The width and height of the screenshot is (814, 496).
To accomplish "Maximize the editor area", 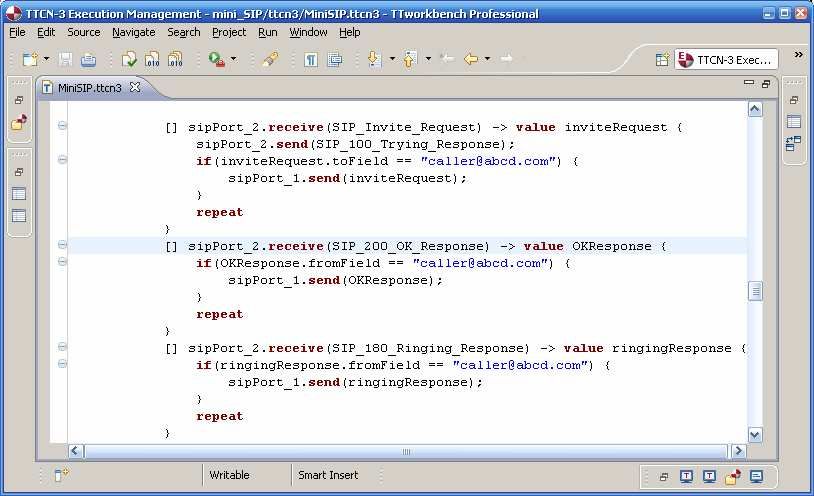I will click(766, 84).
